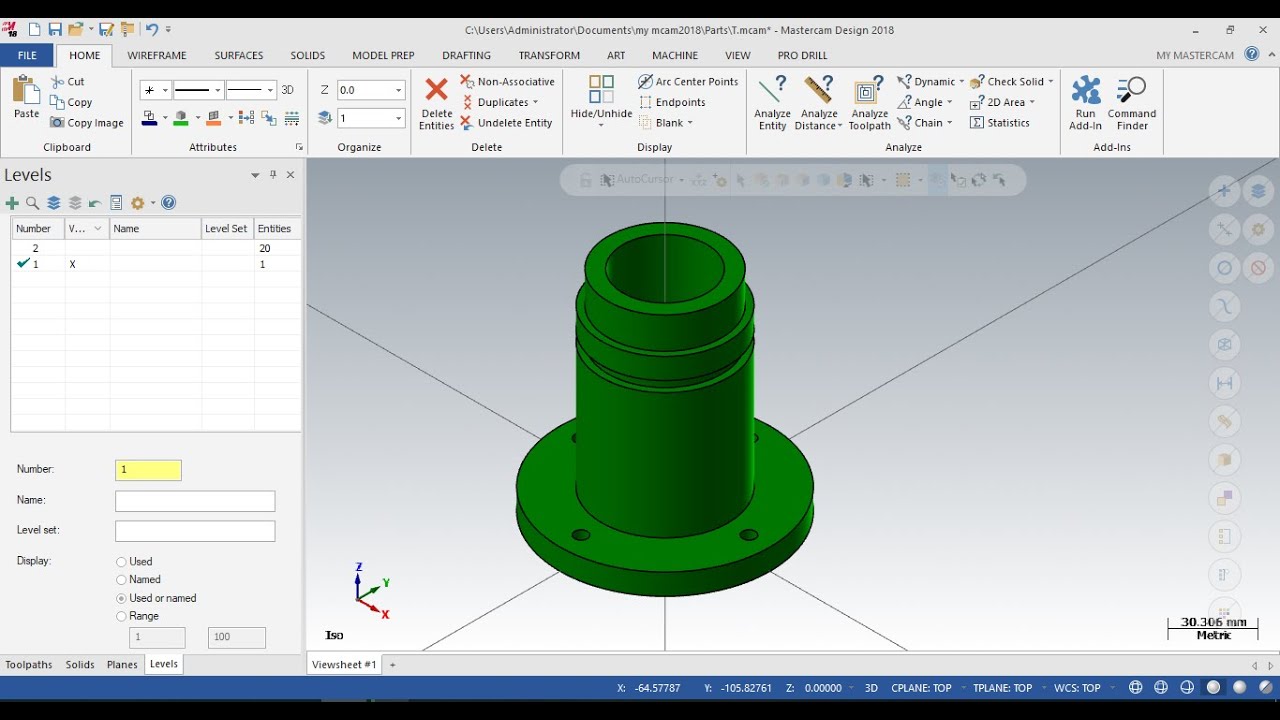Click in the level Name input field

point(195,501)
